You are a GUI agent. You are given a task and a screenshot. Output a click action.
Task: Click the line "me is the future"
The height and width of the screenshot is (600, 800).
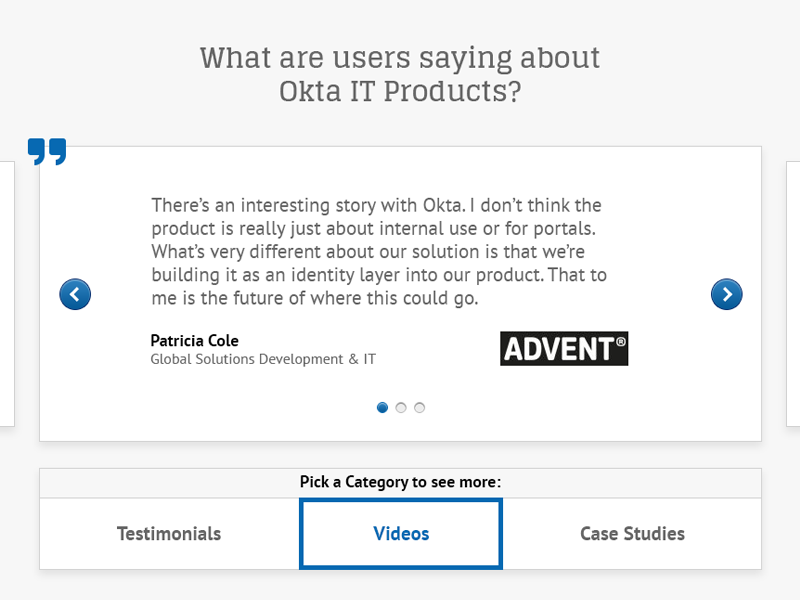tap(315, 298)
